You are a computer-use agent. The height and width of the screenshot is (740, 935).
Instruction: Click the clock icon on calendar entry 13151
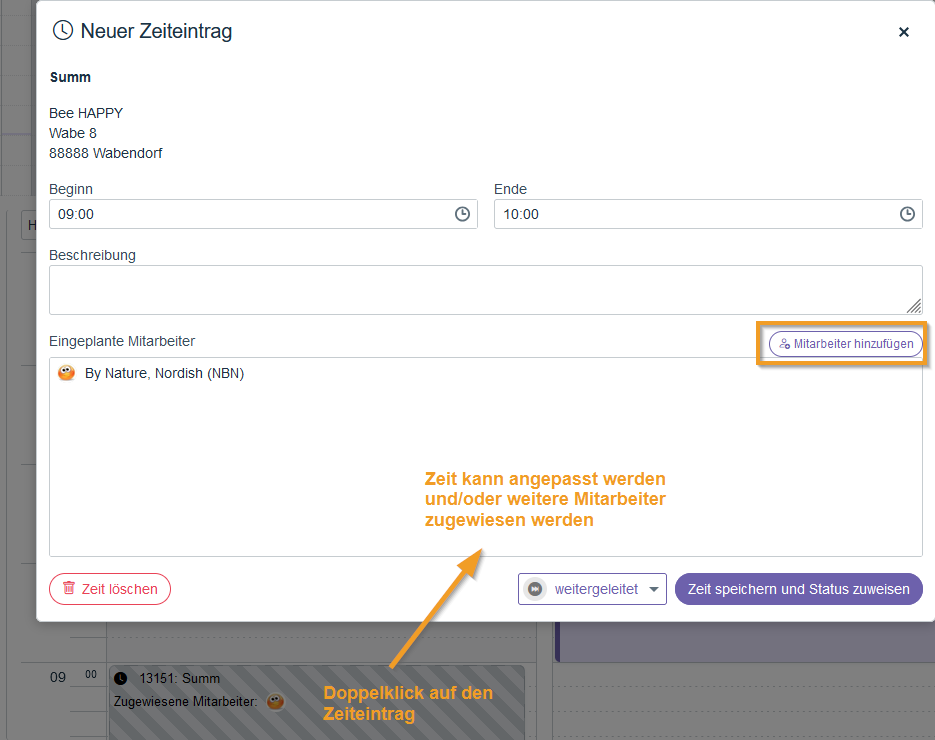(x=122, y=679)
